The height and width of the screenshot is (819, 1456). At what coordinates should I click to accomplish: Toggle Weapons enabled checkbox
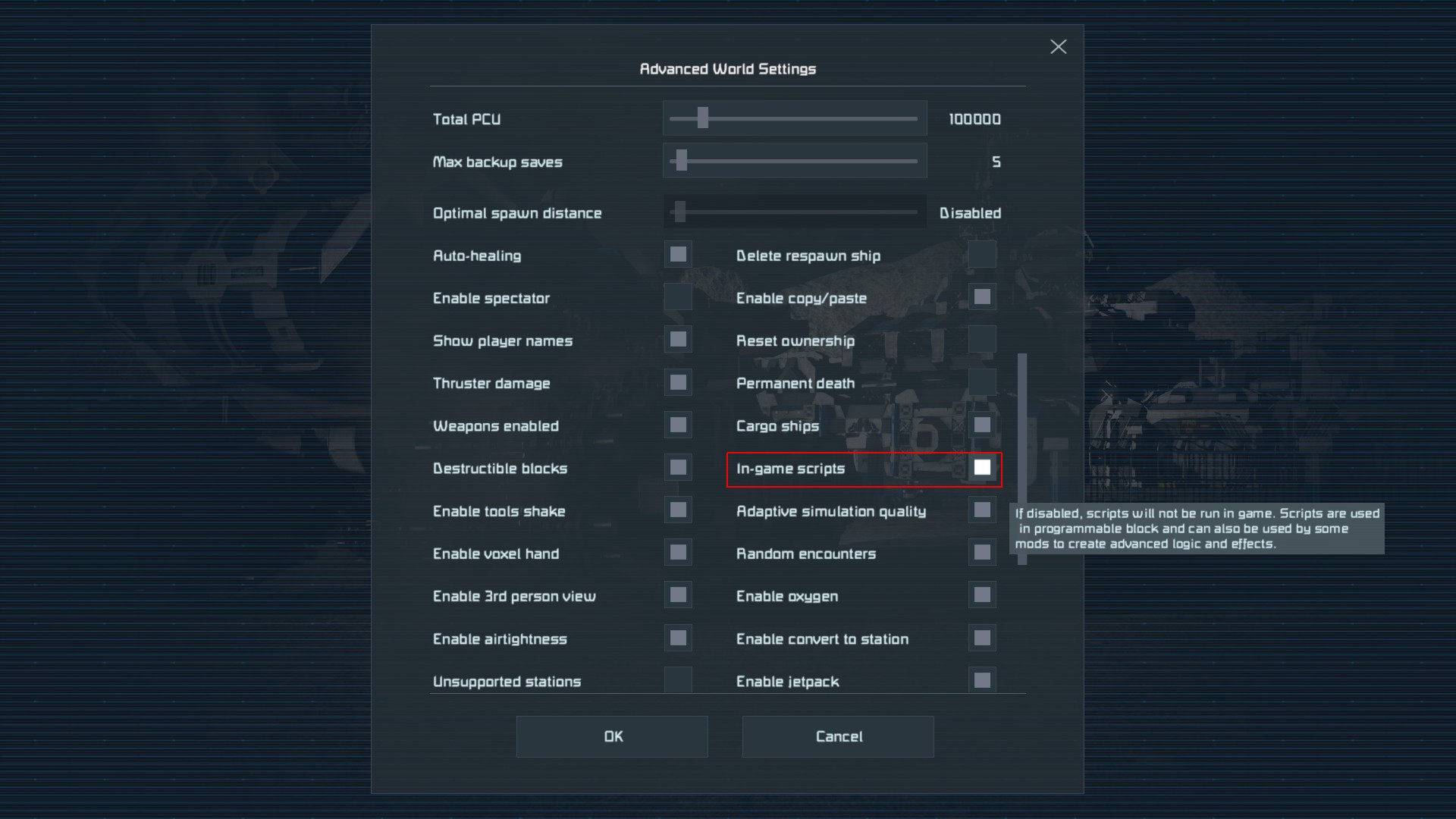[678, 425]
